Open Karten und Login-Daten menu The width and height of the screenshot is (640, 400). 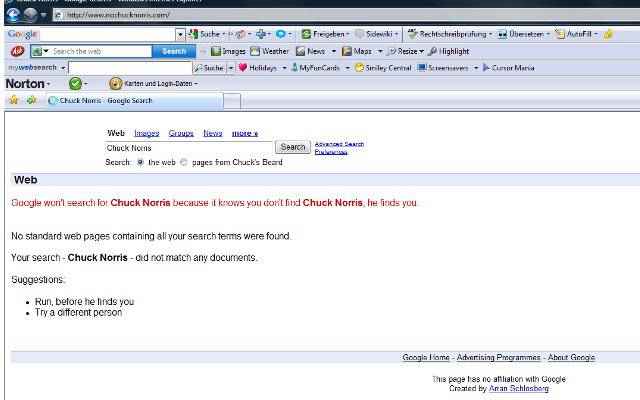(153, 84)
